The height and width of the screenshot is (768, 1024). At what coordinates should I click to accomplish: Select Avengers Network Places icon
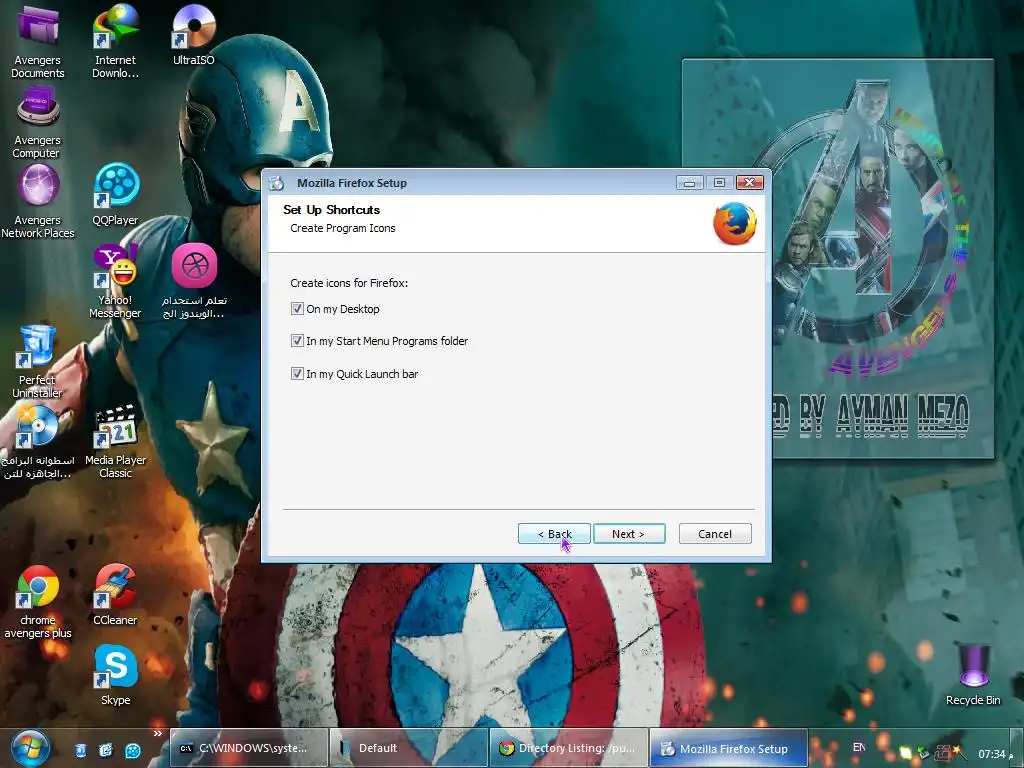point(37,202)
